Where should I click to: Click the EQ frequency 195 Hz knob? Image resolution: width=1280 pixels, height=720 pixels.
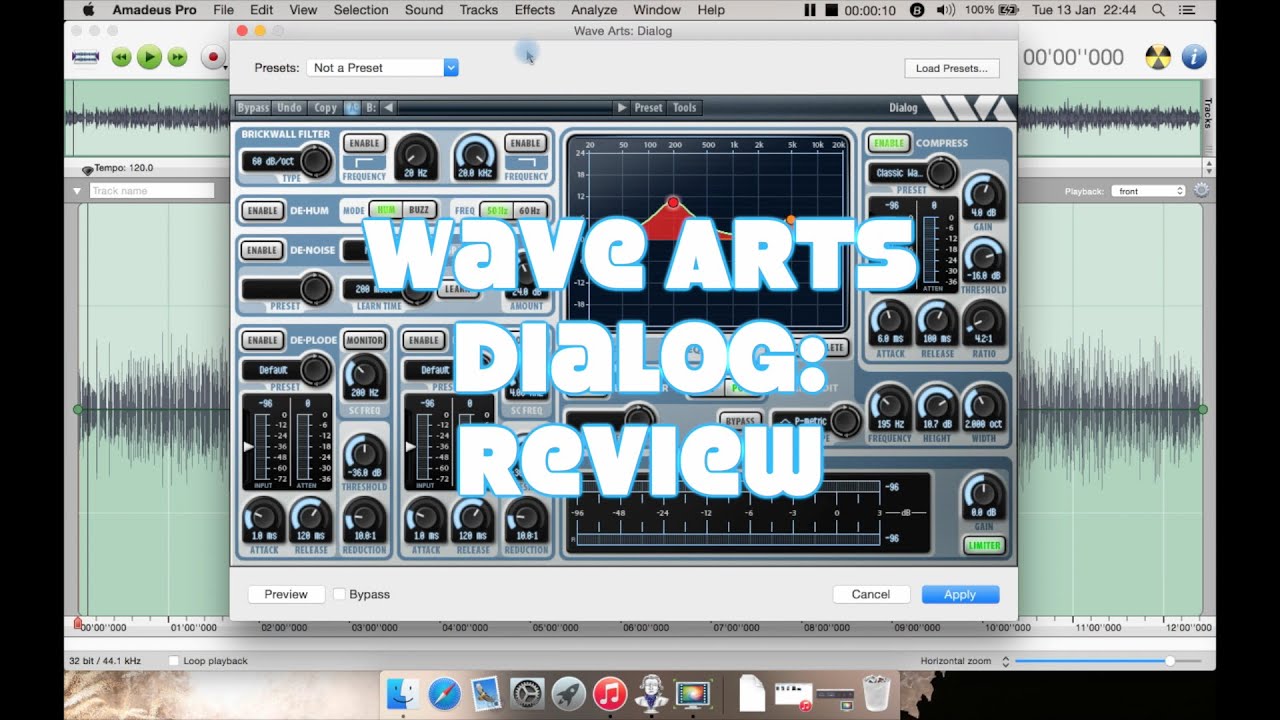890,407
